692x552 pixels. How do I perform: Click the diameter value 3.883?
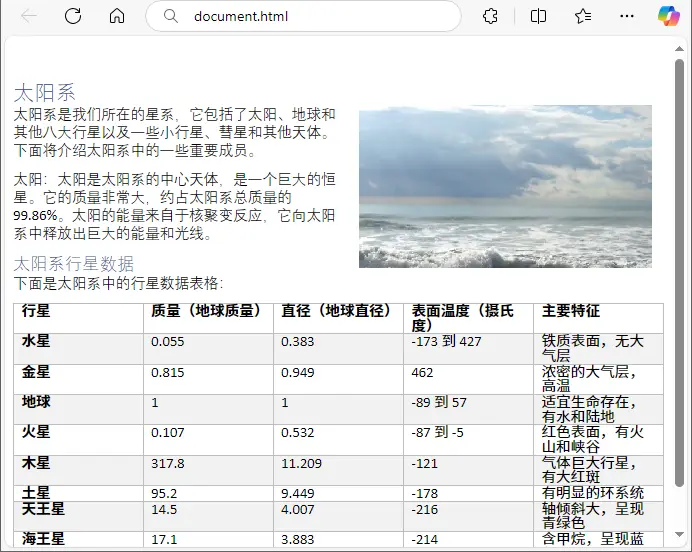pyautogui.click(x=297, y=539)
